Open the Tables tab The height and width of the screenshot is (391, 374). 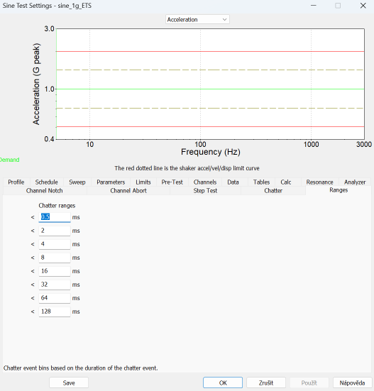(261, 182)
